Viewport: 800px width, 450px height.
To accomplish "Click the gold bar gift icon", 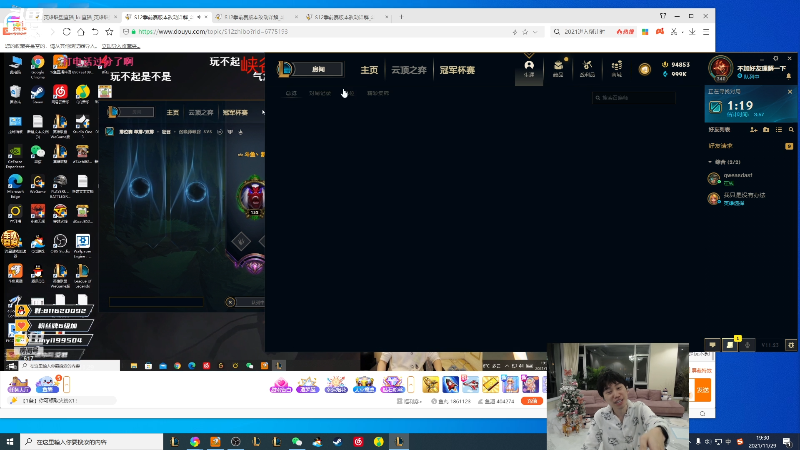I will coord(490,385).
